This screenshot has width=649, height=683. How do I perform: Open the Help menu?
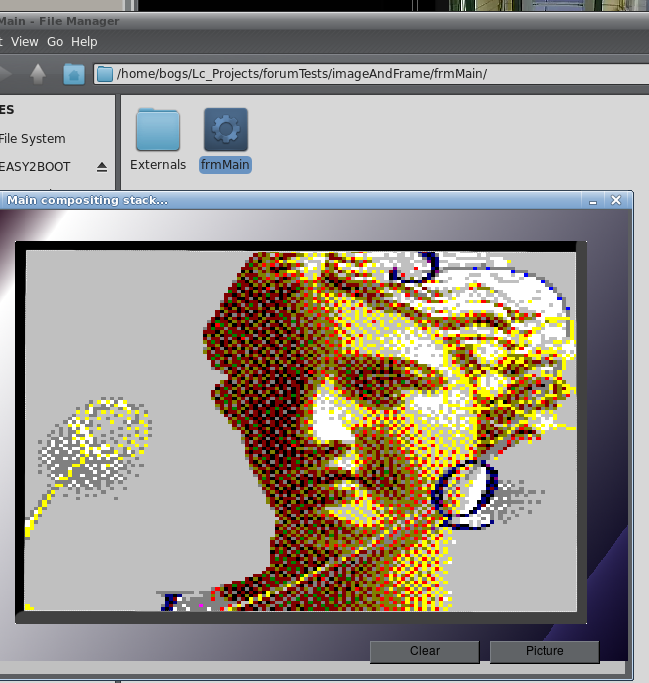coord(84,42)
